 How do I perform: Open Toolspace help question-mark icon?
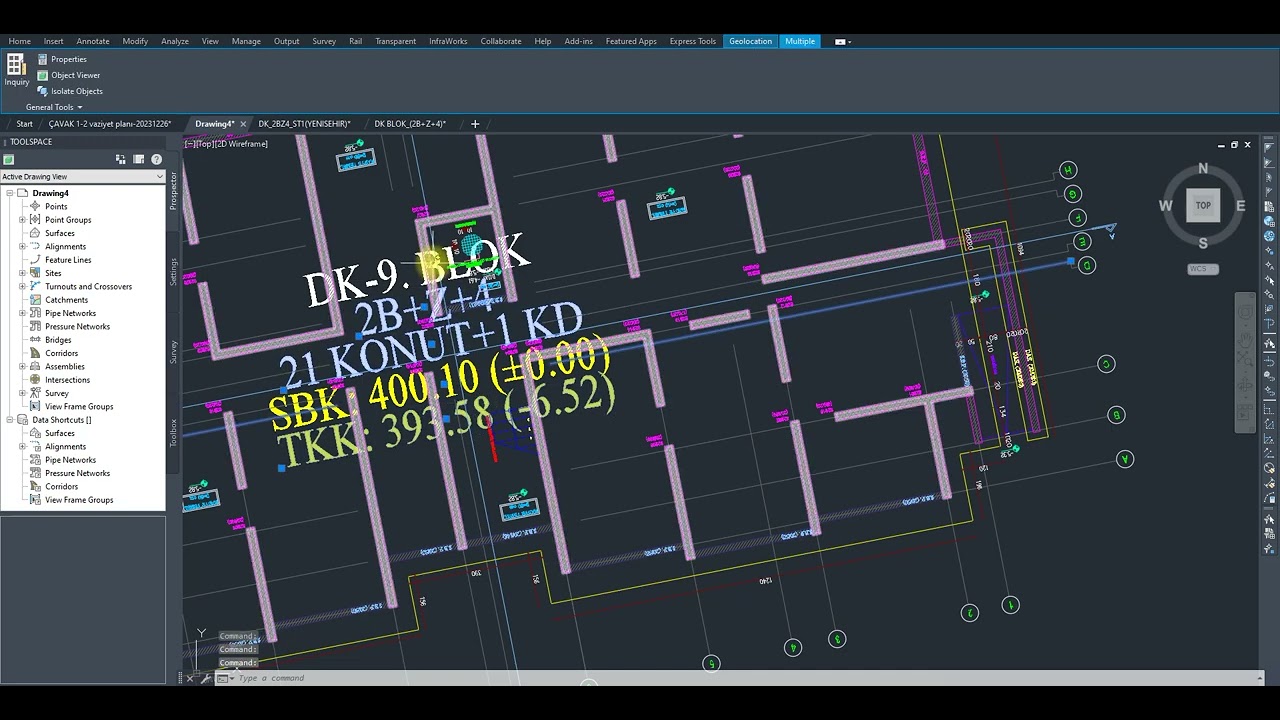156,159
